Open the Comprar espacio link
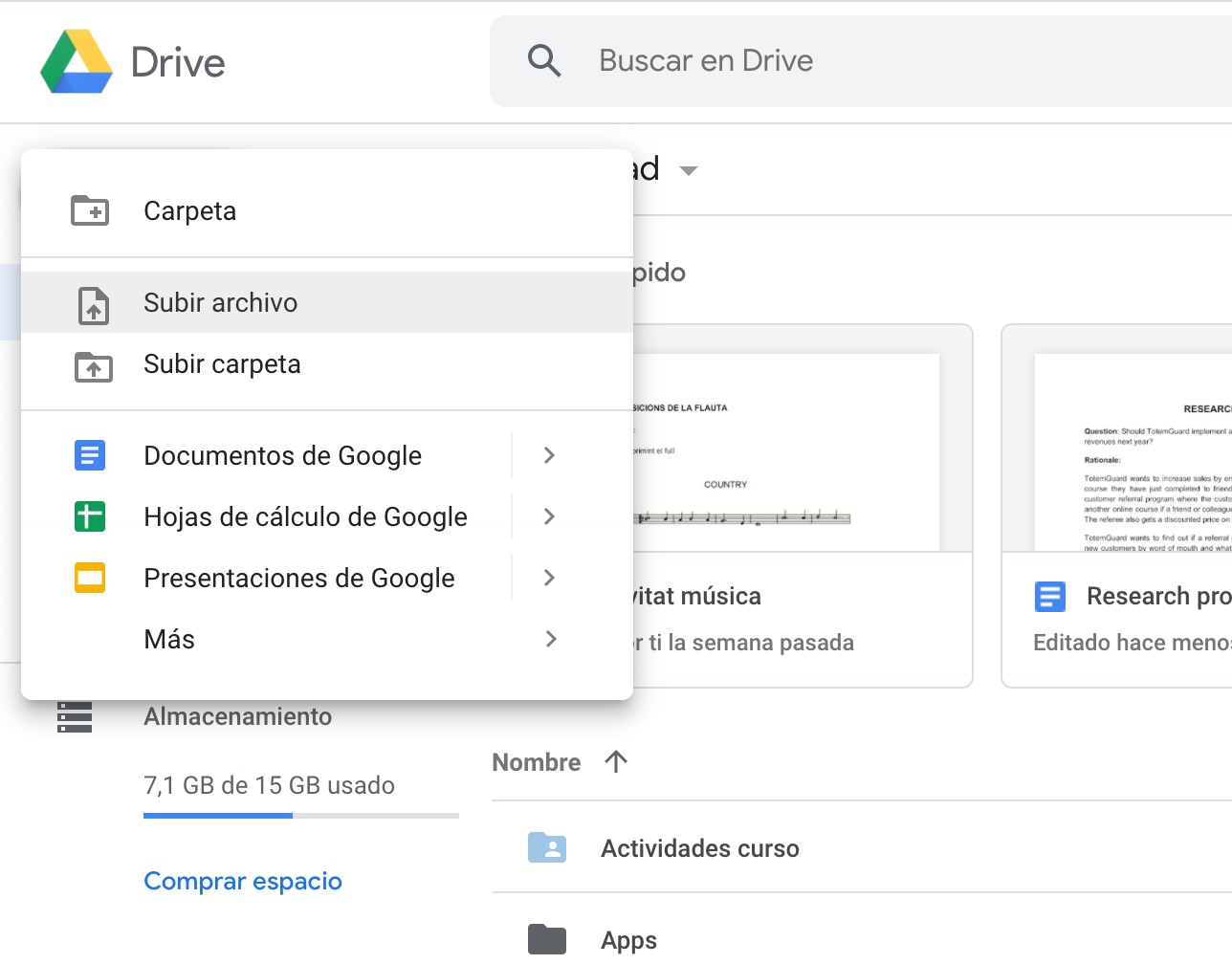 (x=243, y=881)
